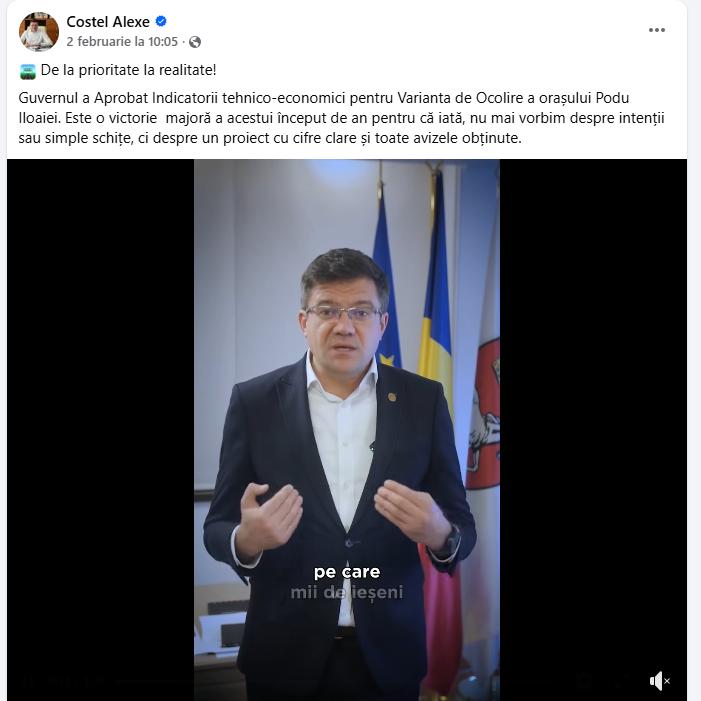The width and height of the screenshot is (701, 701).
Task: Click the subtitle text pe care
Action: pos(347,572)
